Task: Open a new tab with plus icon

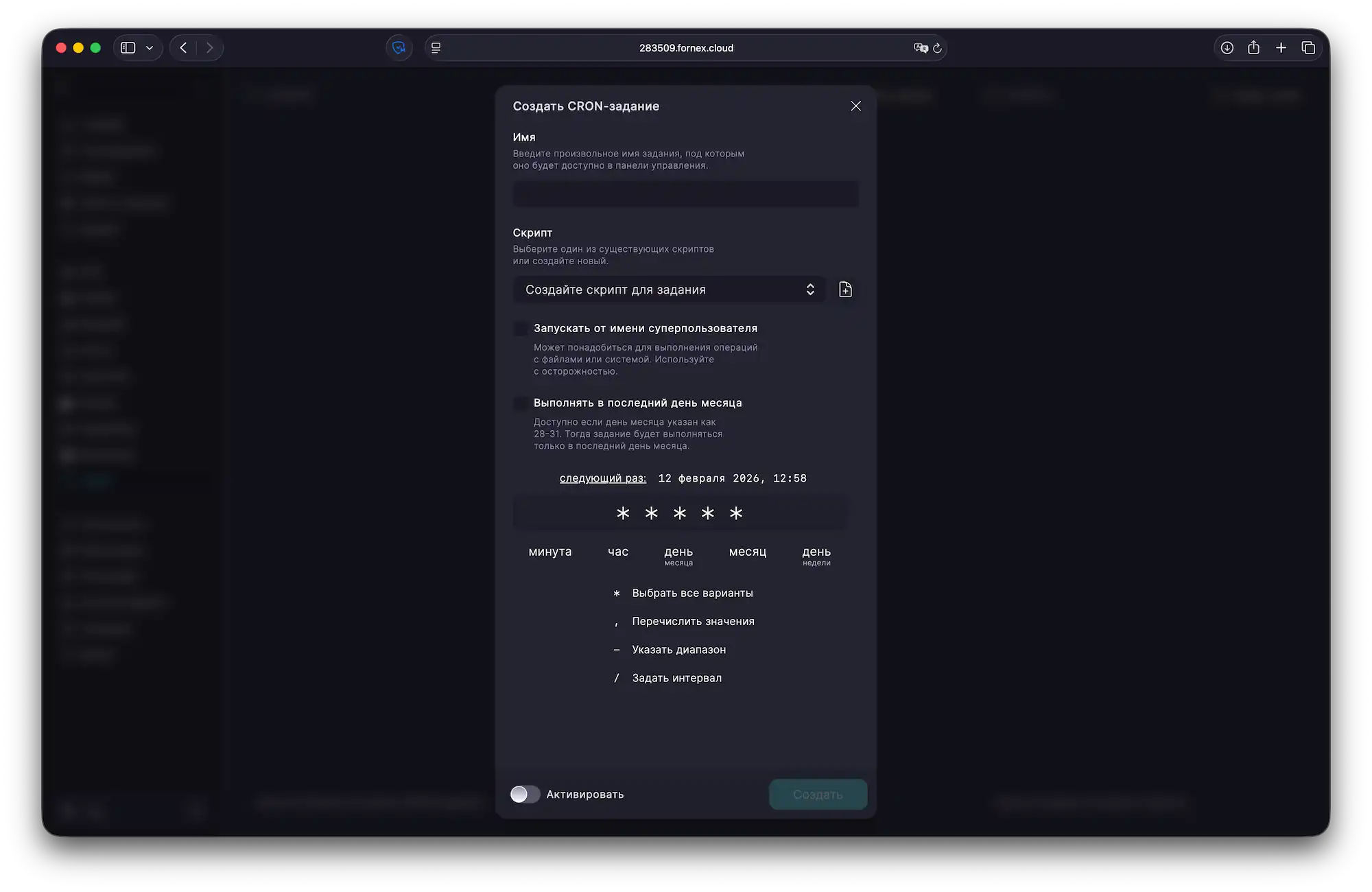Action: tap(1281, 47)
